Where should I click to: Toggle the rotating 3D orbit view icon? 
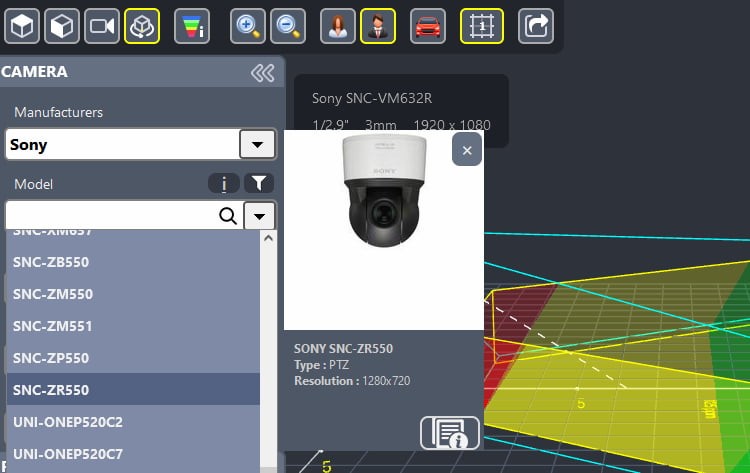[142, 26]
